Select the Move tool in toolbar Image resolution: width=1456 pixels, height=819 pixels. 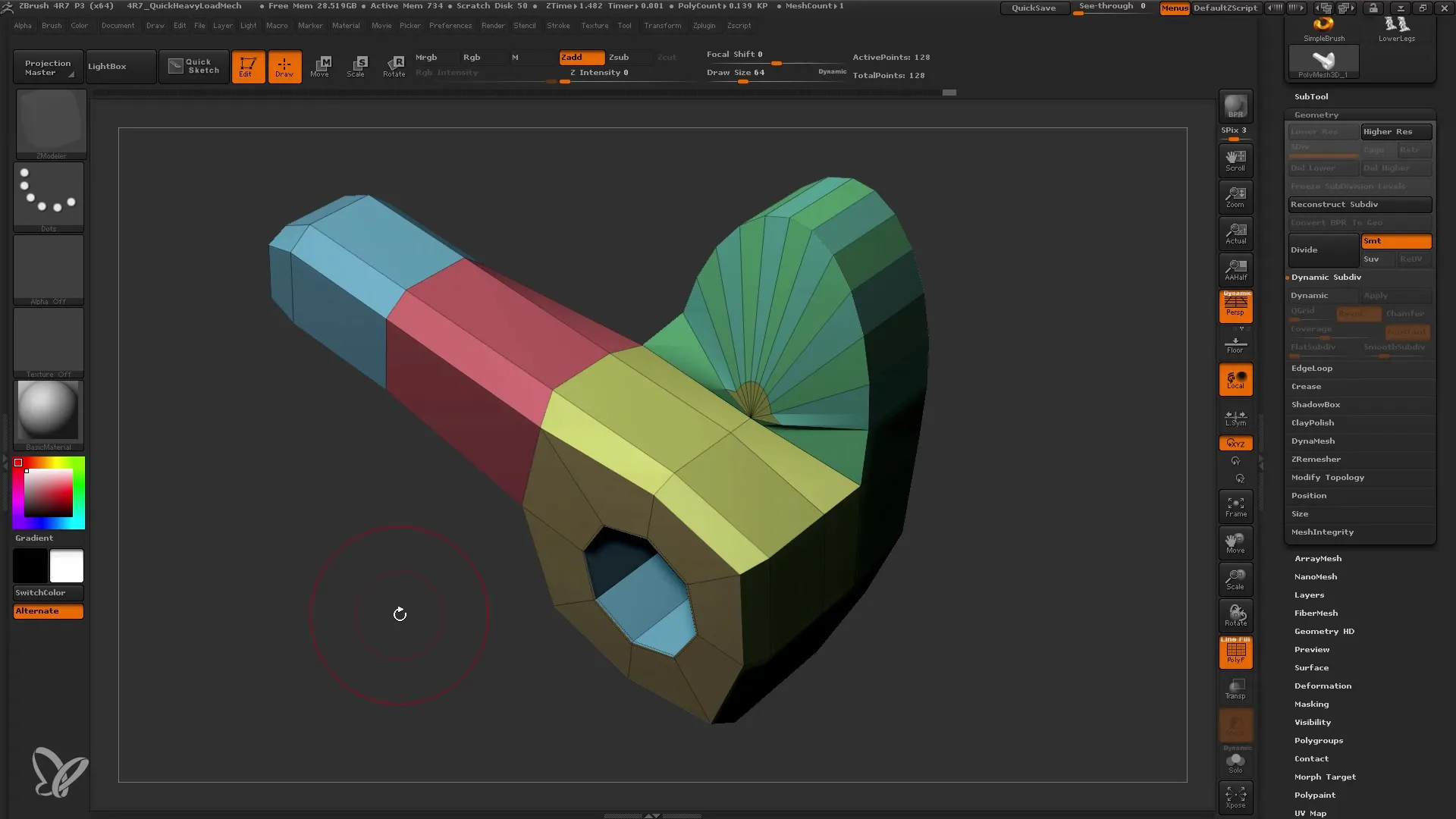320,65
